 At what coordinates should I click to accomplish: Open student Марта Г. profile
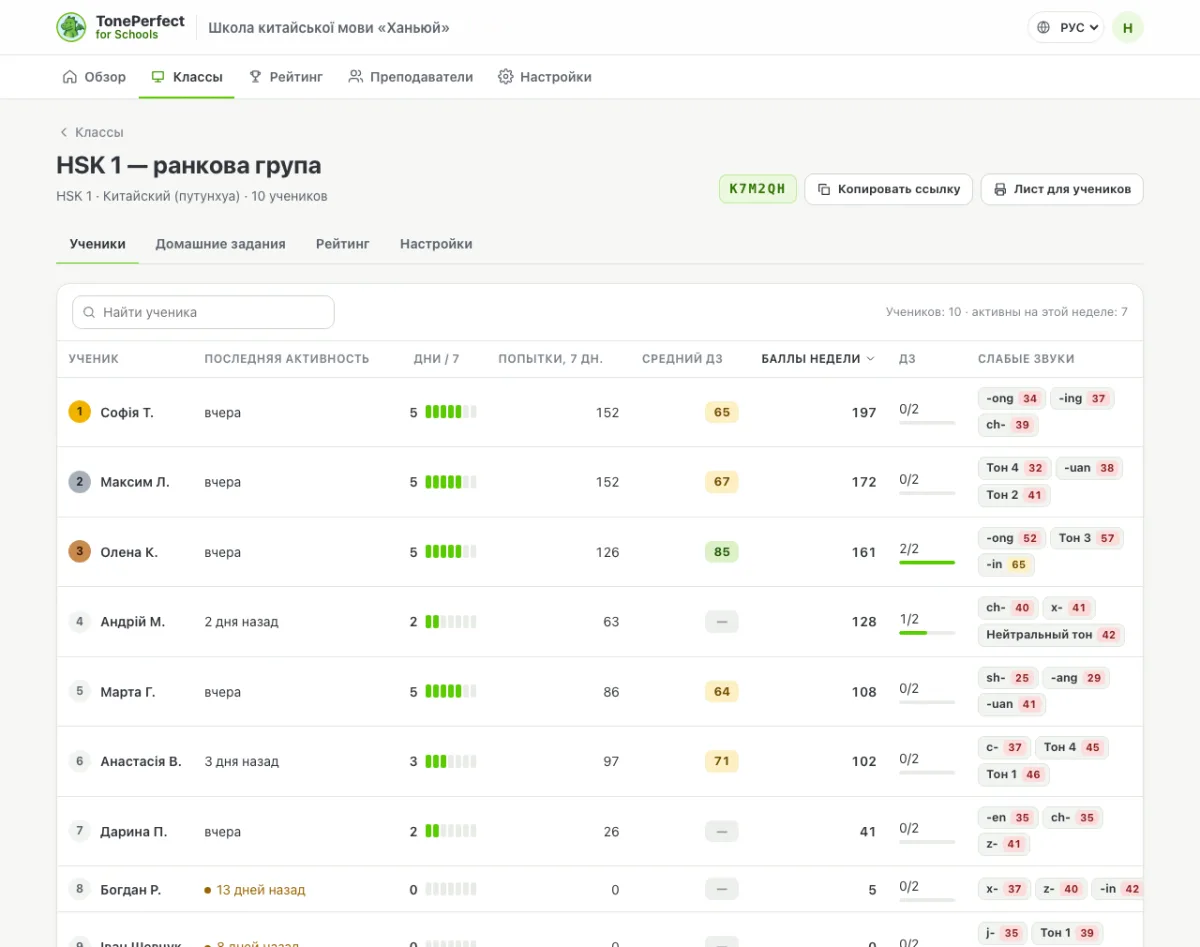pos(128,691)
